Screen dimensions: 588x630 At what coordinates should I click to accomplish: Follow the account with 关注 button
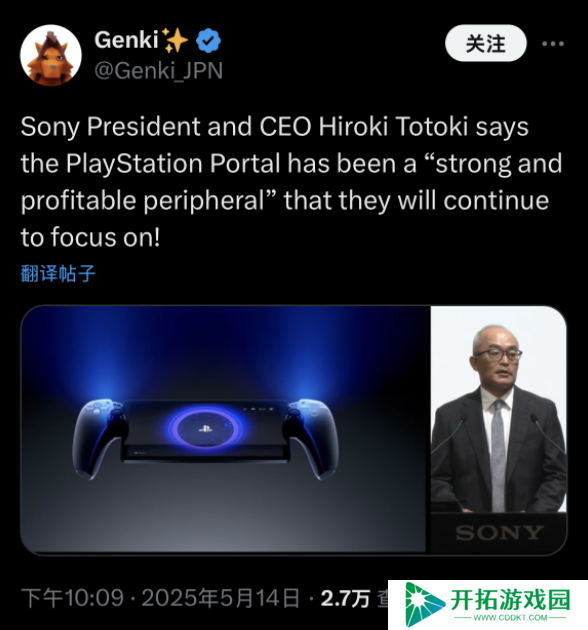(486, 43)
